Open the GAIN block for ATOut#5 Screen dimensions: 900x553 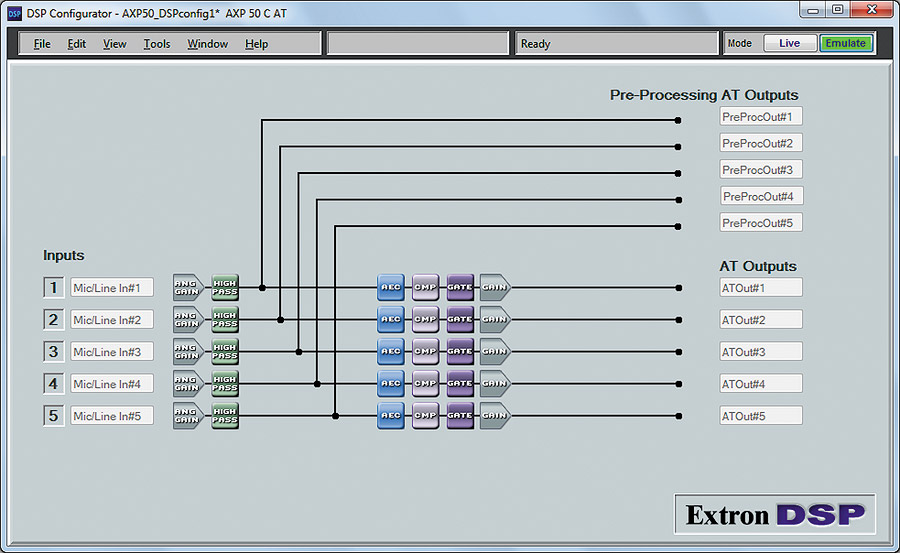click(x=495, y=416)
